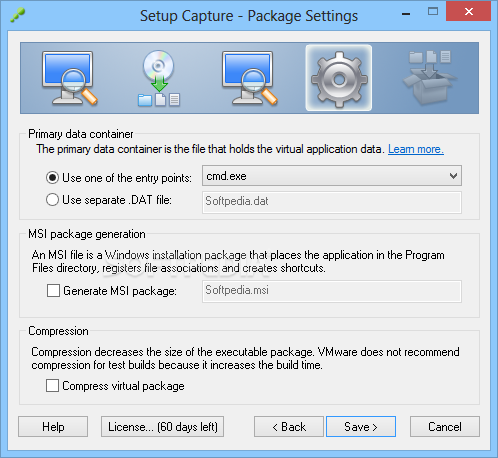Enable Generate MSI package checkbox
Screen dimensions: 498x458
53,291
